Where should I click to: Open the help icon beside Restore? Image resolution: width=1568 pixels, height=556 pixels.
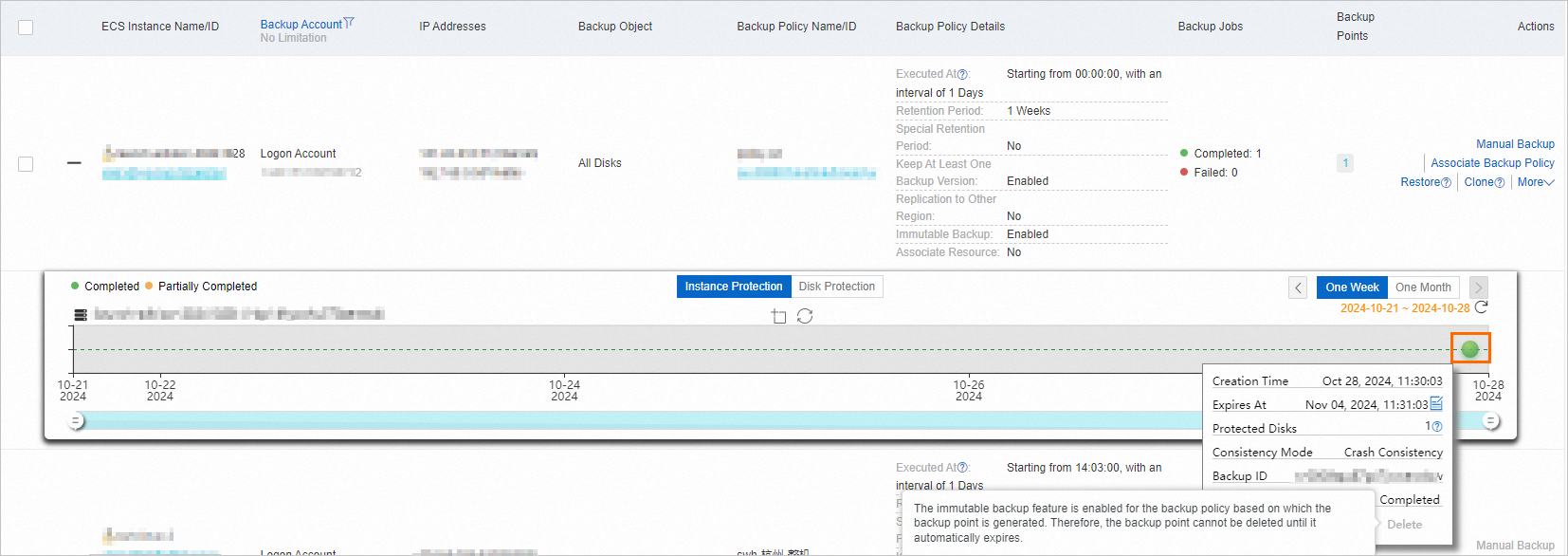(1446, 183)
